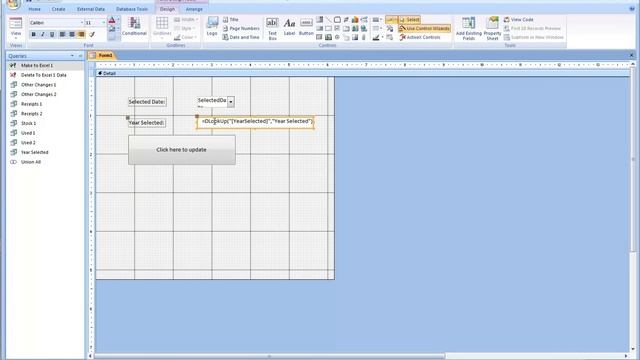
Task: Open SelectedDate combo box arrow on form
Action: pyautogui.click(x=231, y=102)
